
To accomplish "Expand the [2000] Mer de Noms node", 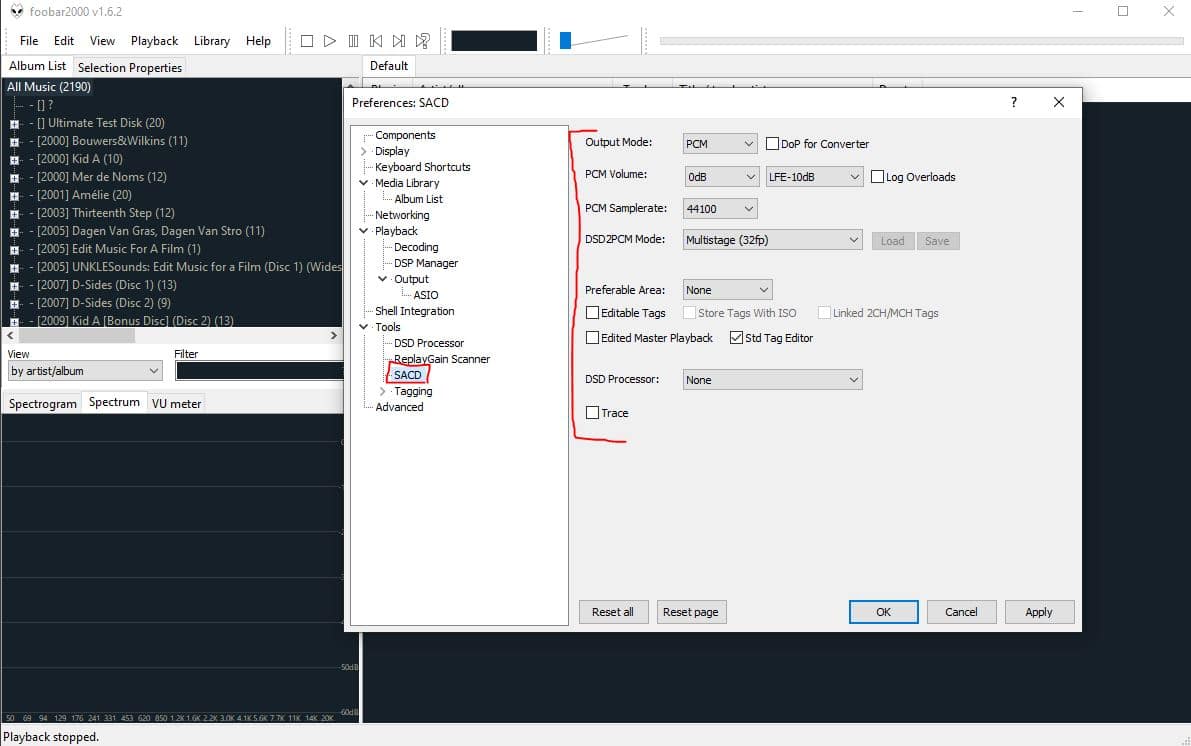I will click(x=14, y=178).
